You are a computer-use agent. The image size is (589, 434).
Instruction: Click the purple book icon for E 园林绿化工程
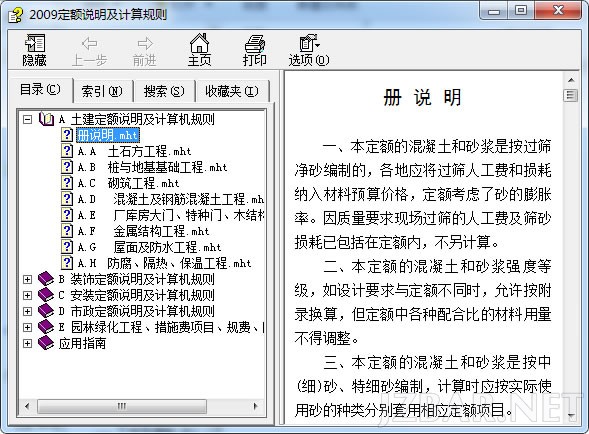46,327
